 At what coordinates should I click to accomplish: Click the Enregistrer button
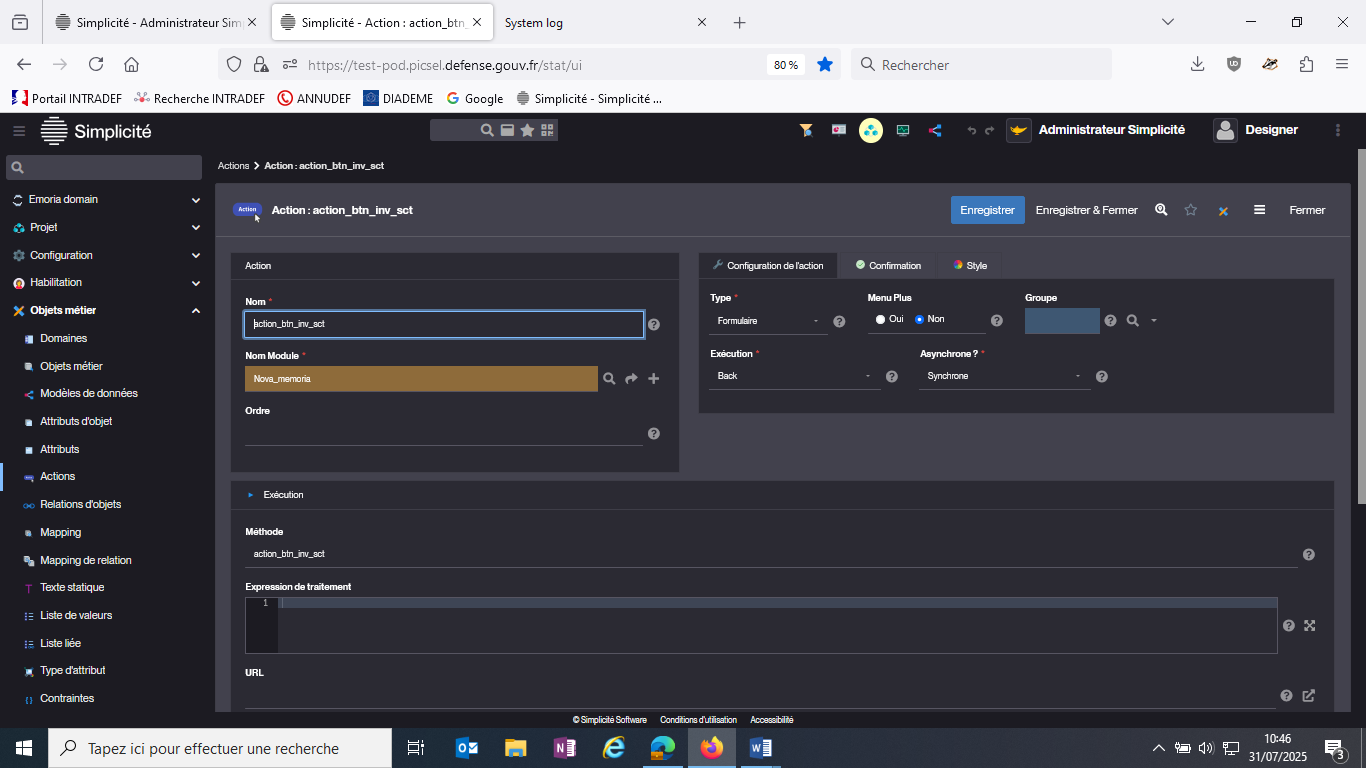click(987, 210)
